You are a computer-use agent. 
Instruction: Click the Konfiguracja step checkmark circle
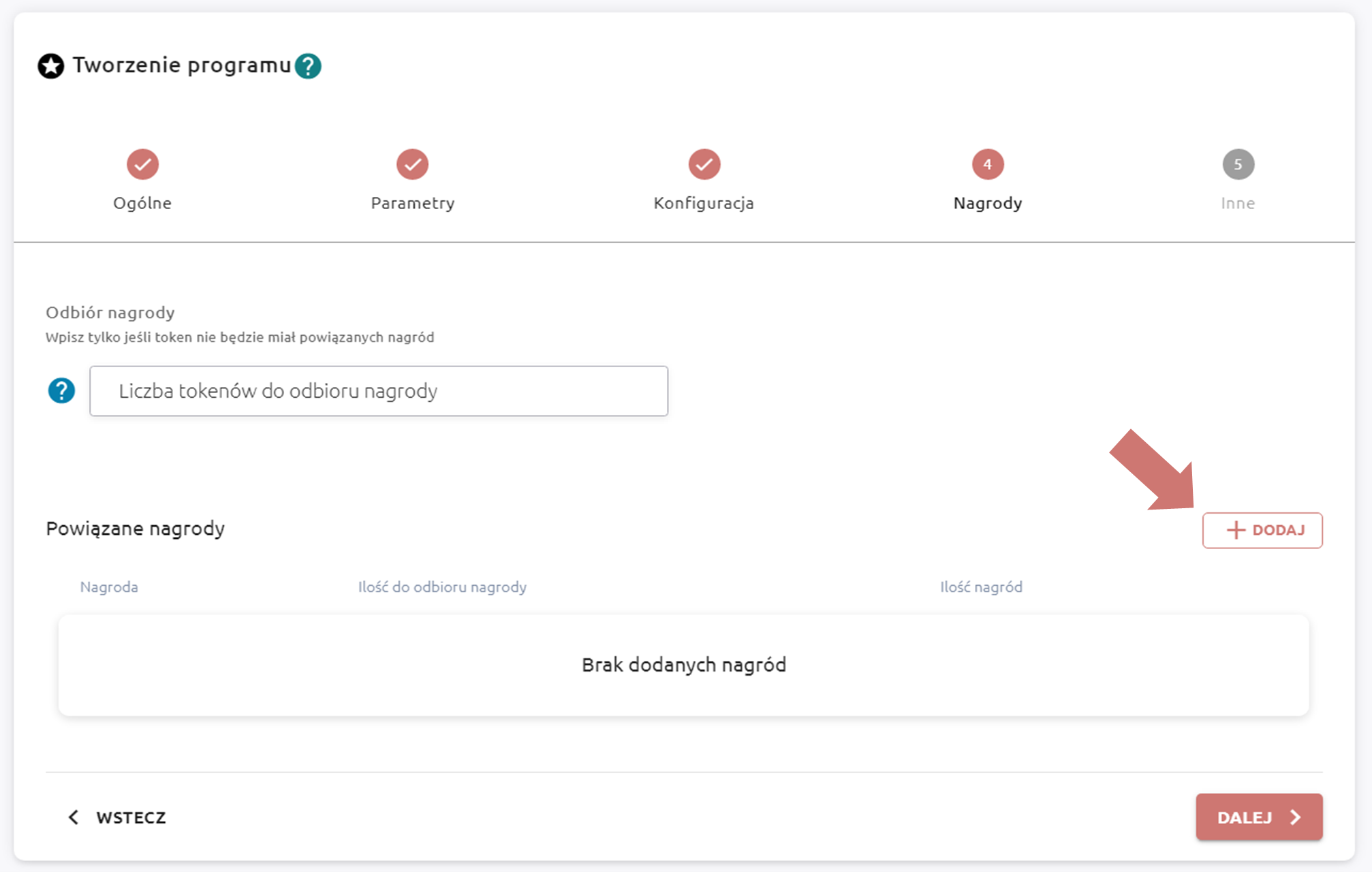pos(704,164)
